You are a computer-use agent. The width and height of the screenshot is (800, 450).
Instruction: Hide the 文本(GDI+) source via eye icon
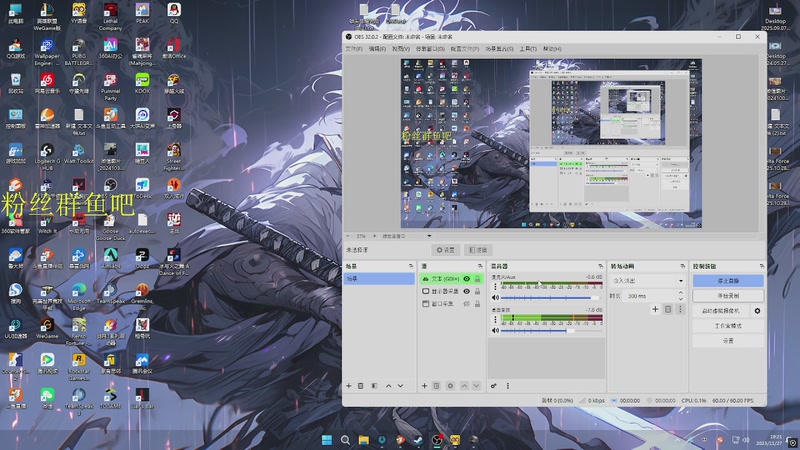pos(466,279)
